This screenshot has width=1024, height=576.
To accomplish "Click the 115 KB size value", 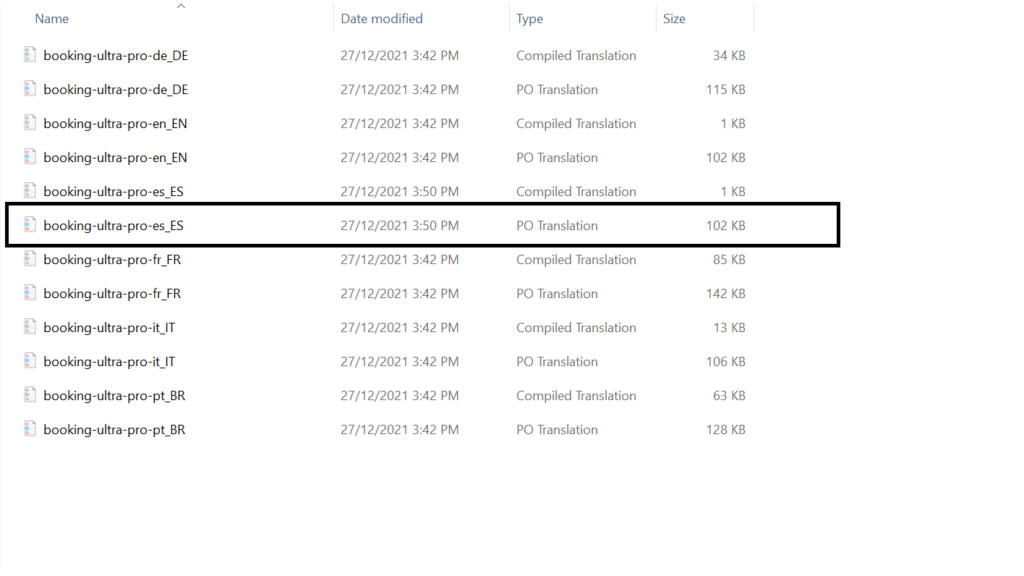I will point(726,89).
